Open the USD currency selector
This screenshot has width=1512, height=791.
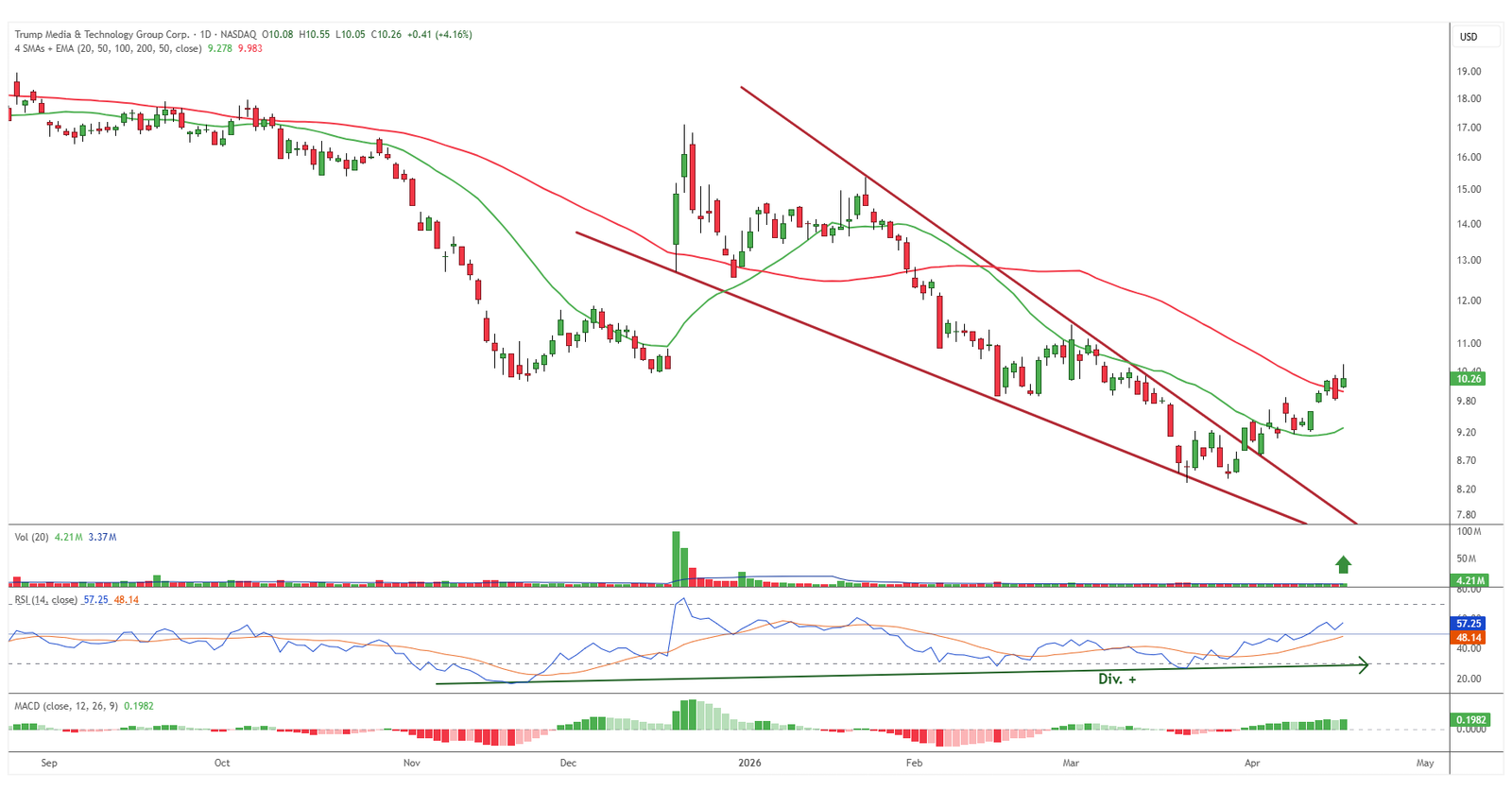point(1469,37)
